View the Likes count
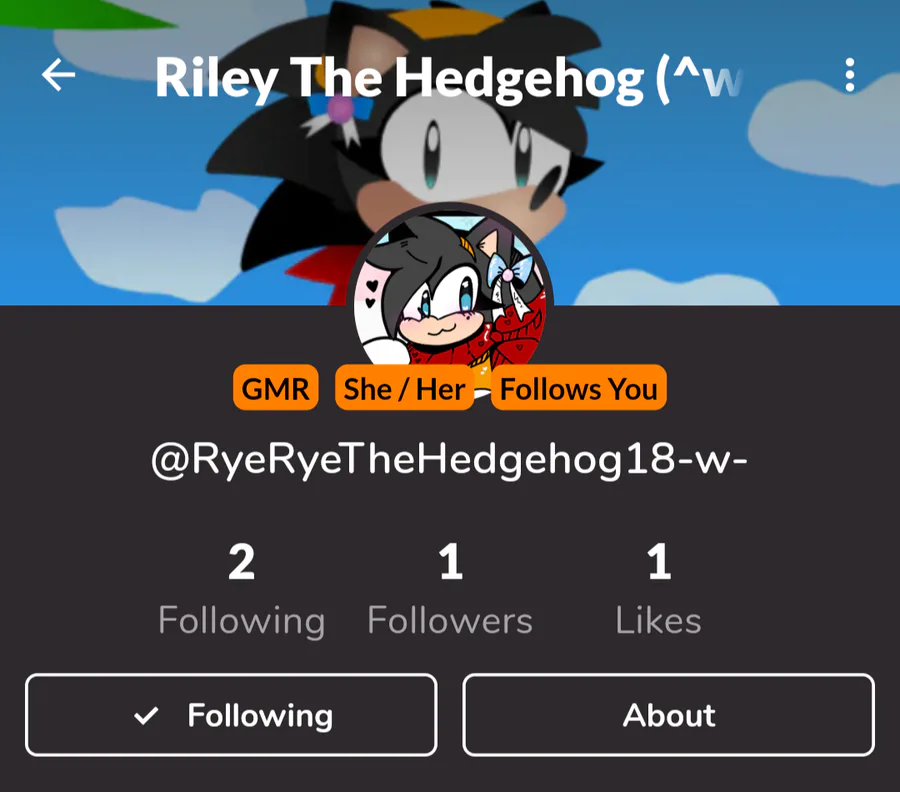 (x=658, y=589)
